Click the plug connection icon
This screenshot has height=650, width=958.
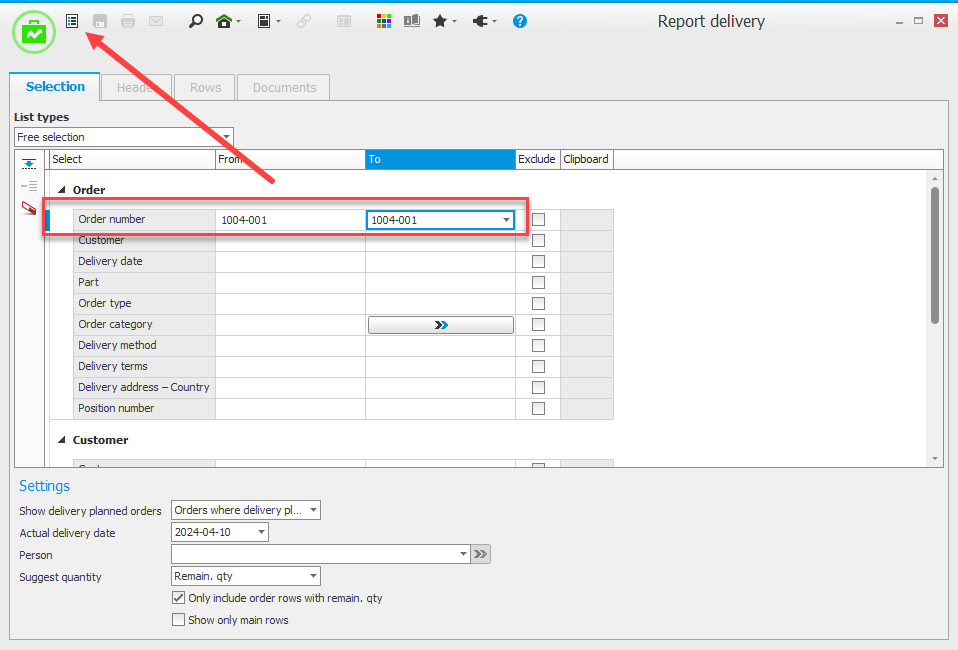tap(480, 21)
